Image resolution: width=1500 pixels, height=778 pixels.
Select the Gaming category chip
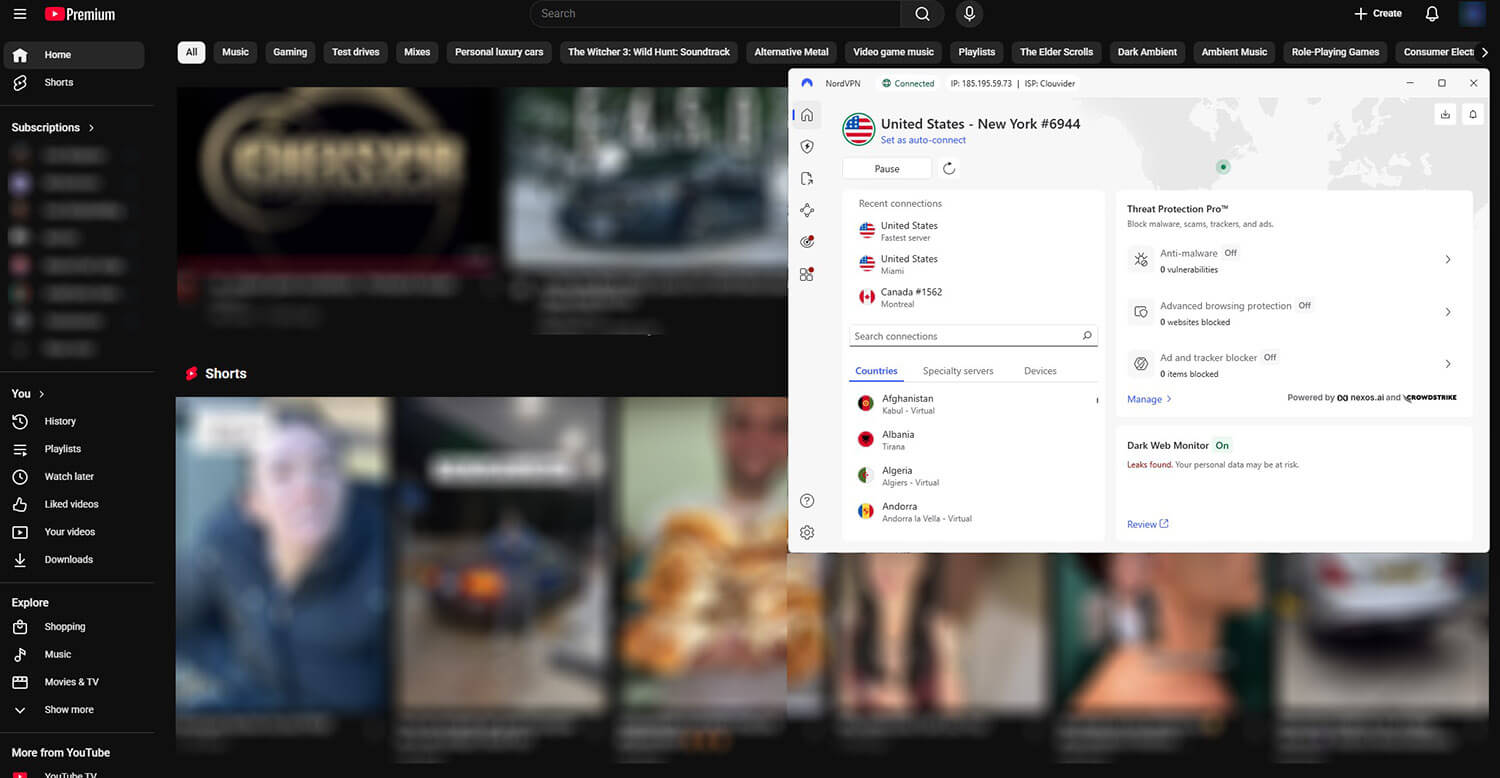[x=290, y=52]
